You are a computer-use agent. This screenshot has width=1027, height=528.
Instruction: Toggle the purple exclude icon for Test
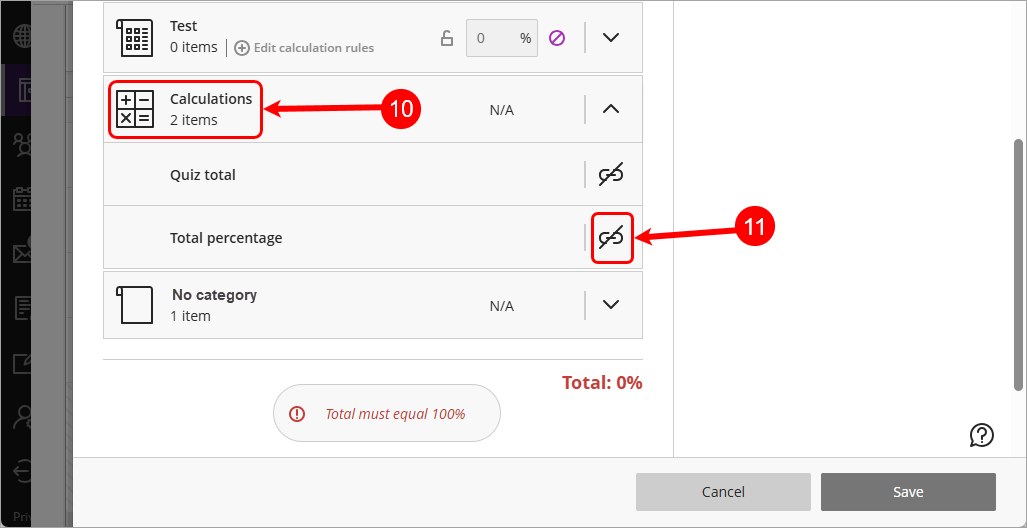pyautogui.click(x=557, y=38)
